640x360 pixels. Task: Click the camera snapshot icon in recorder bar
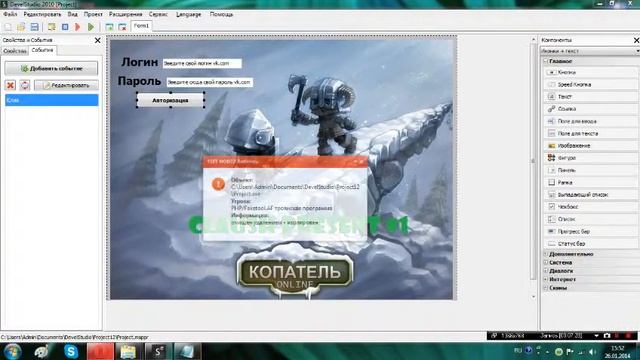coord(607,336)
